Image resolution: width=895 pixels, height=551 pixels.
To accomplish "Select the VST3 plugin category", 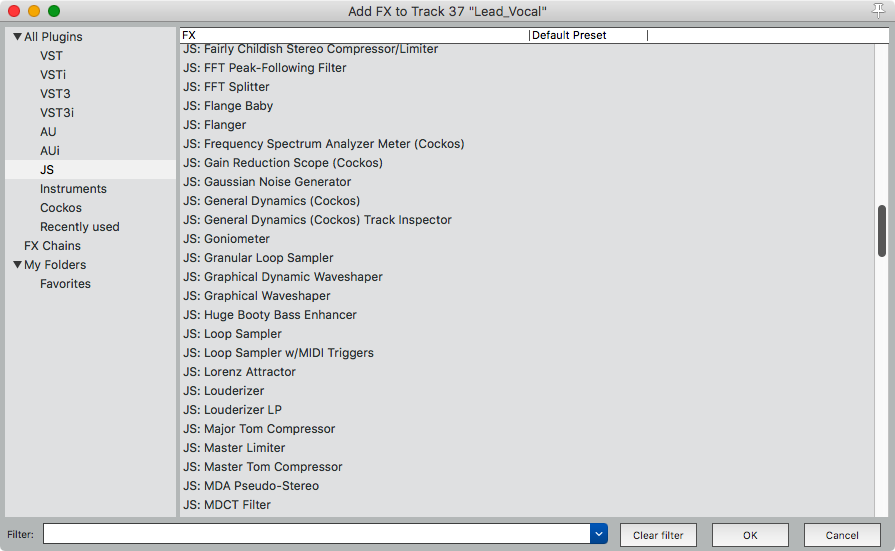I will point(55,94).
